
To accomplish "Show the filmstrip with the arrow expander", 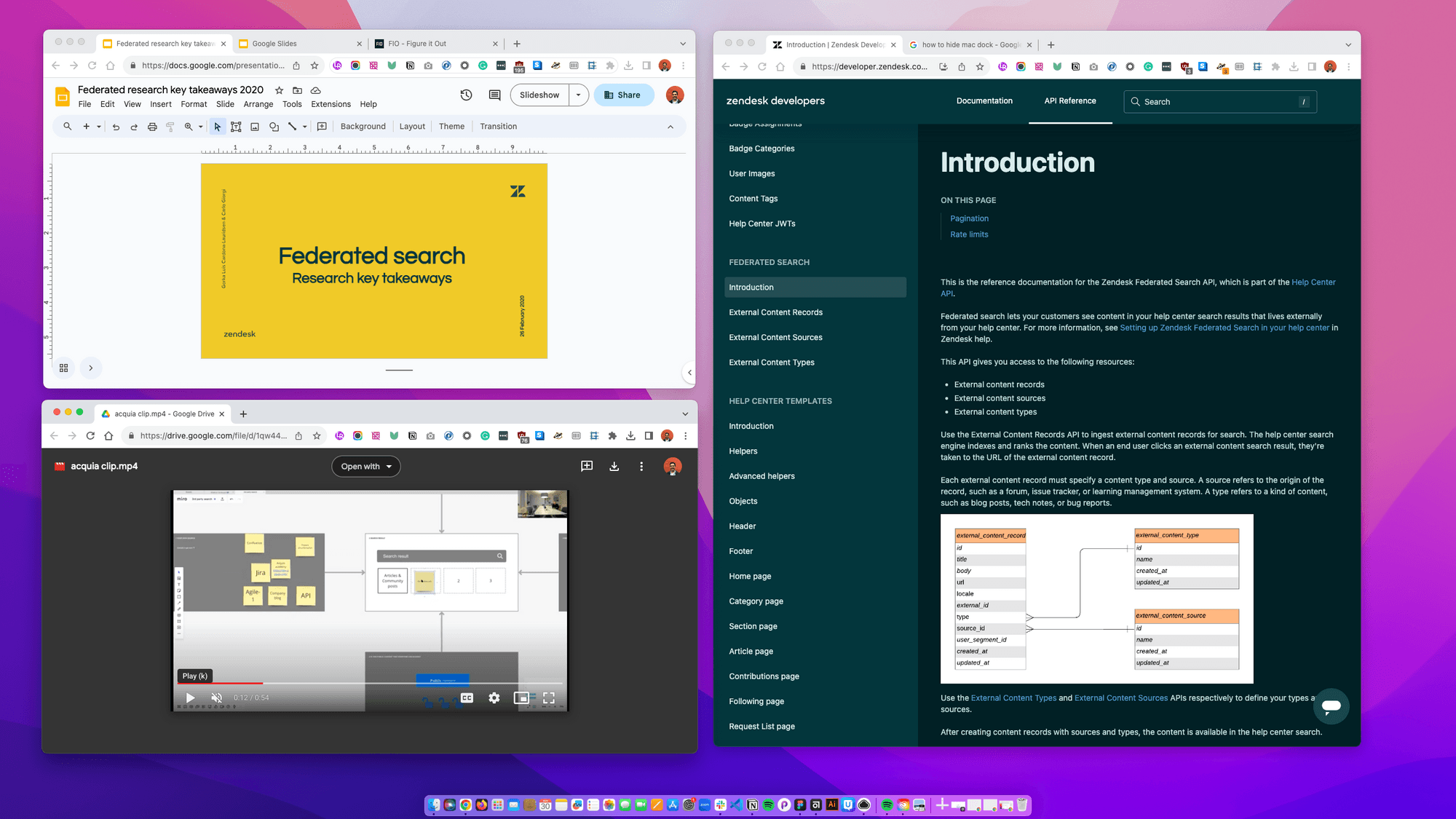I will pyautogui.click(x=91, y=368).
